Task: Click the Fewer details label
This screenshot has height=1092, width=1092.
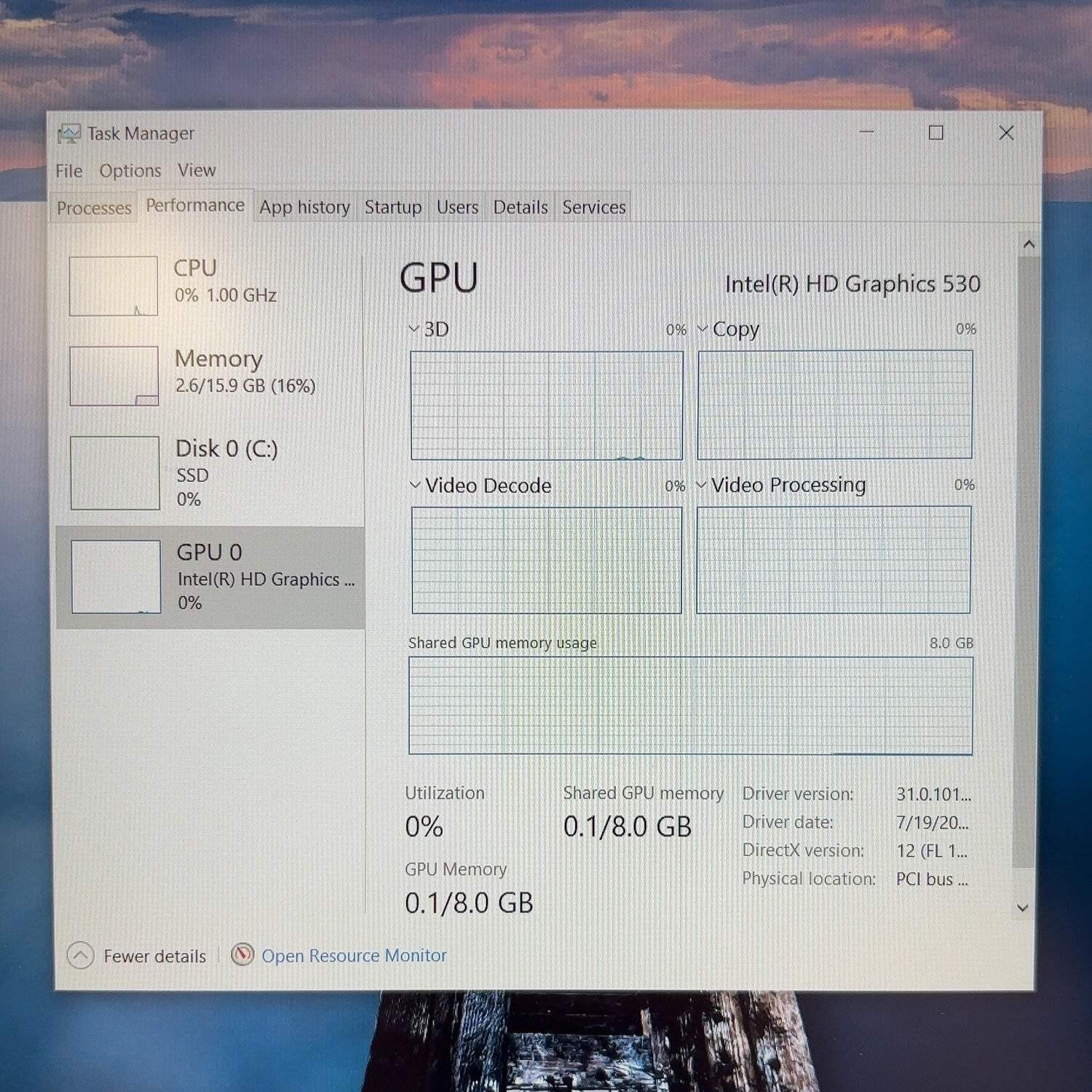Action: [x=154, y=956]
